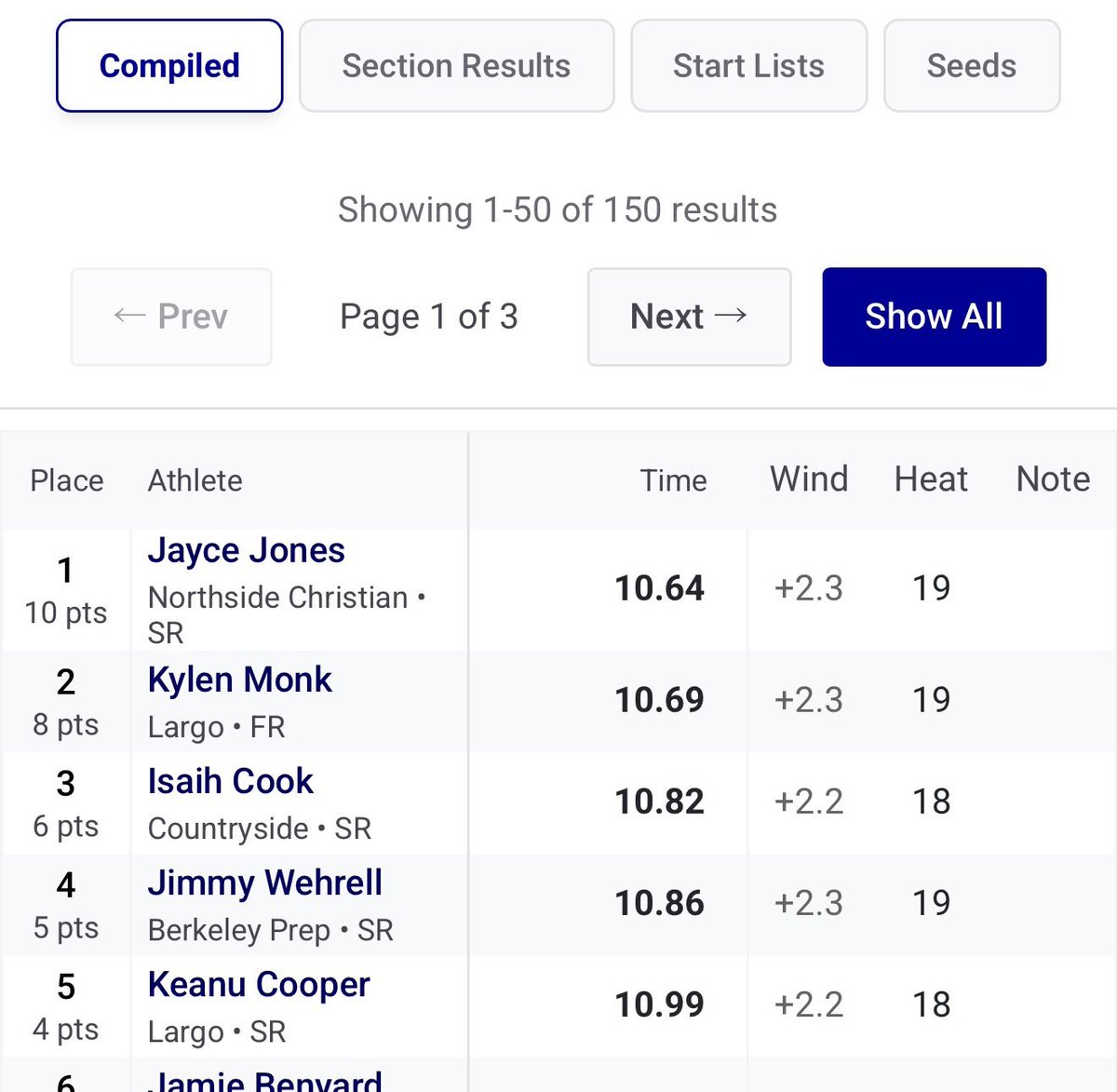Click 'Berkeley Prep • SR' school text
1117x1092 pixels.
point(271,930)
